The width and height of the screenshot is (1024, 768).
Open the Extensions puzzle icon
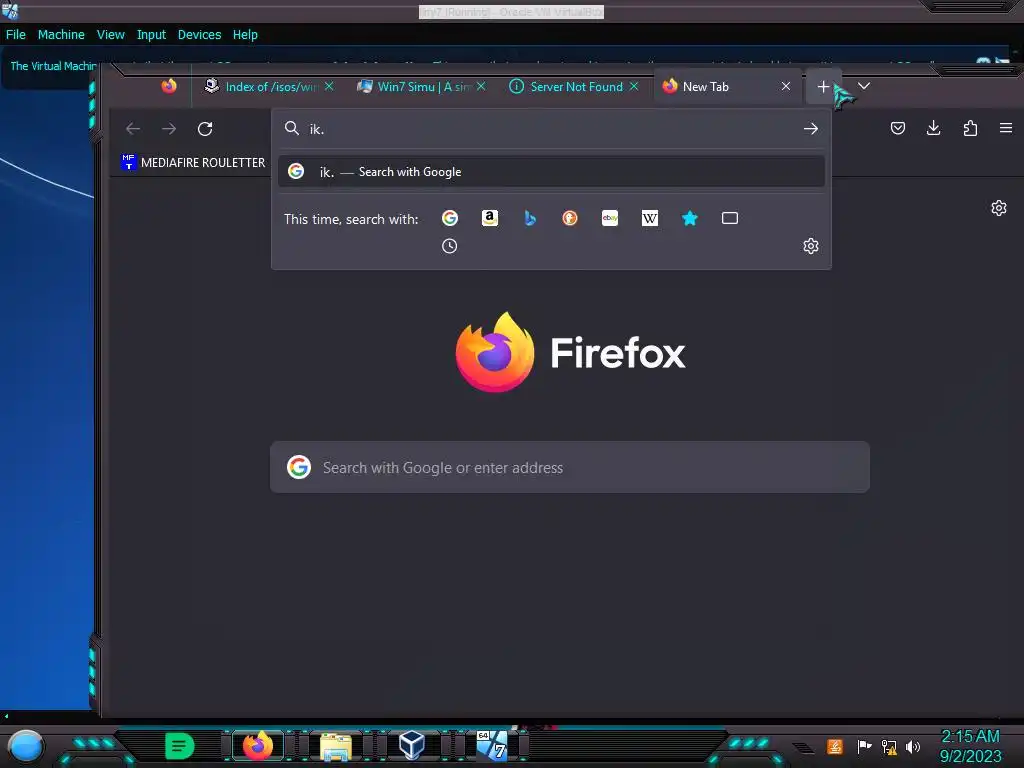970,128
